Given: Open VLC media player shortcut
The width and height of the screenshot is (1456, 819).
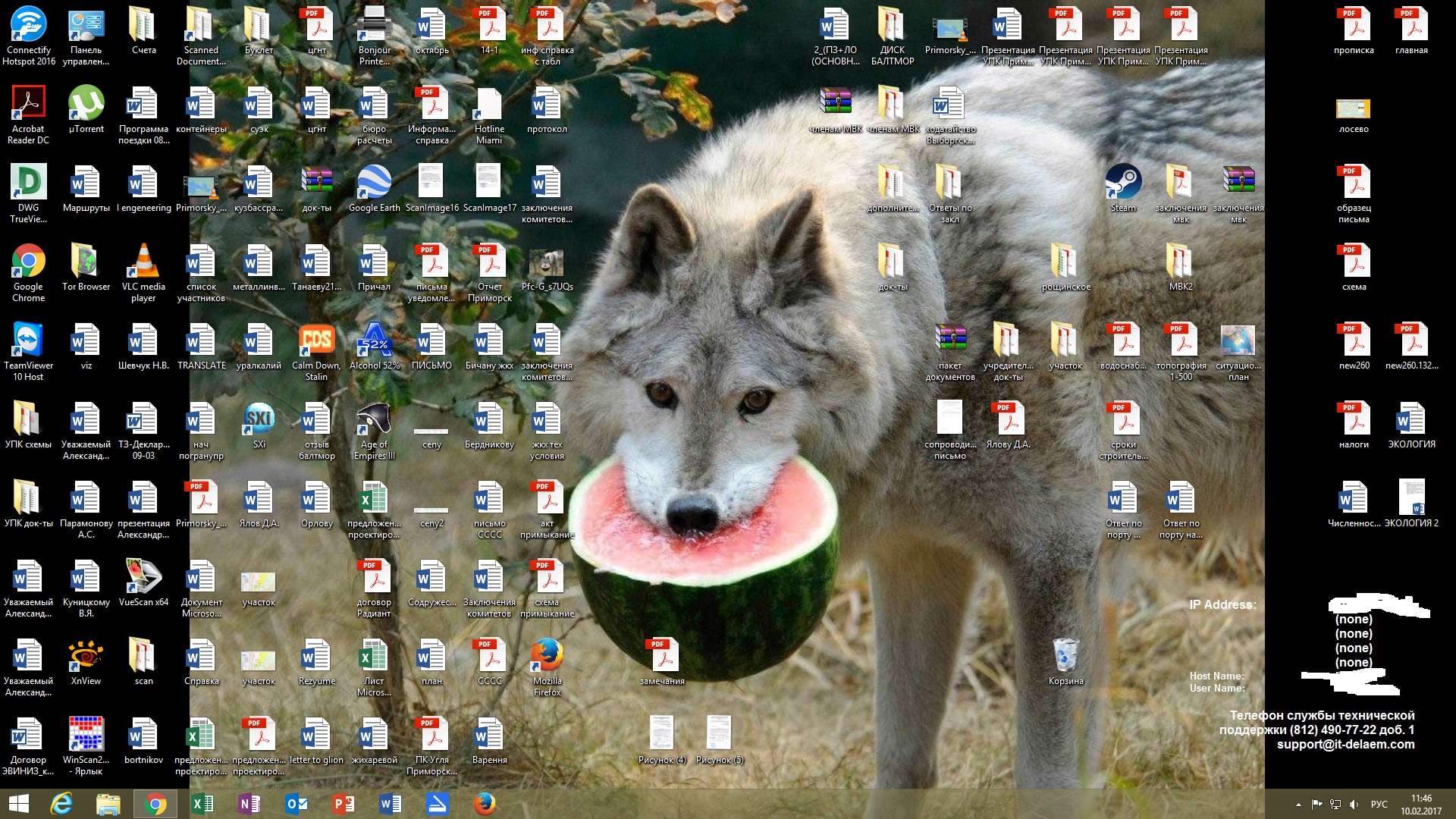Looking at the screenshot, I should click(143, 263).
